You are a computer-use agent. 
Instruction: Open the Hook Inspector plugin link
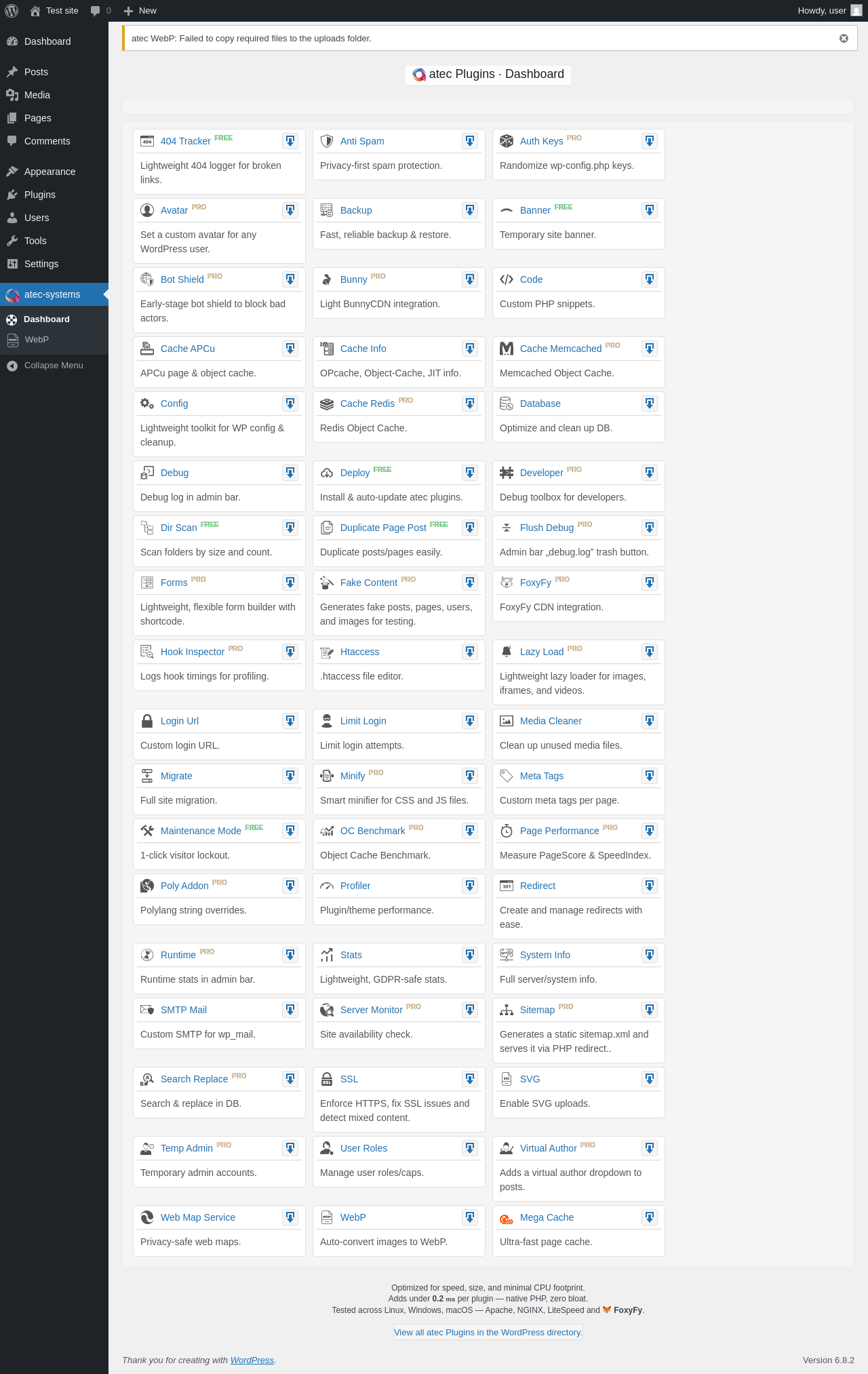(x=193, y=652)
